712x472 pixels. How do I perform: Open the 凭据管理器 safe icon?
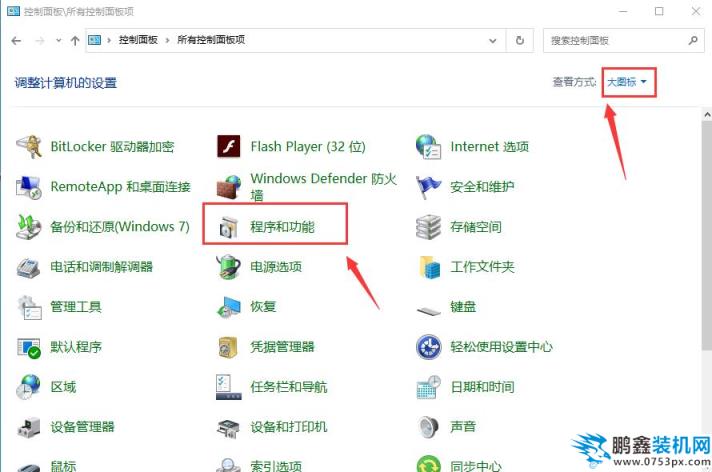point(228,348)
